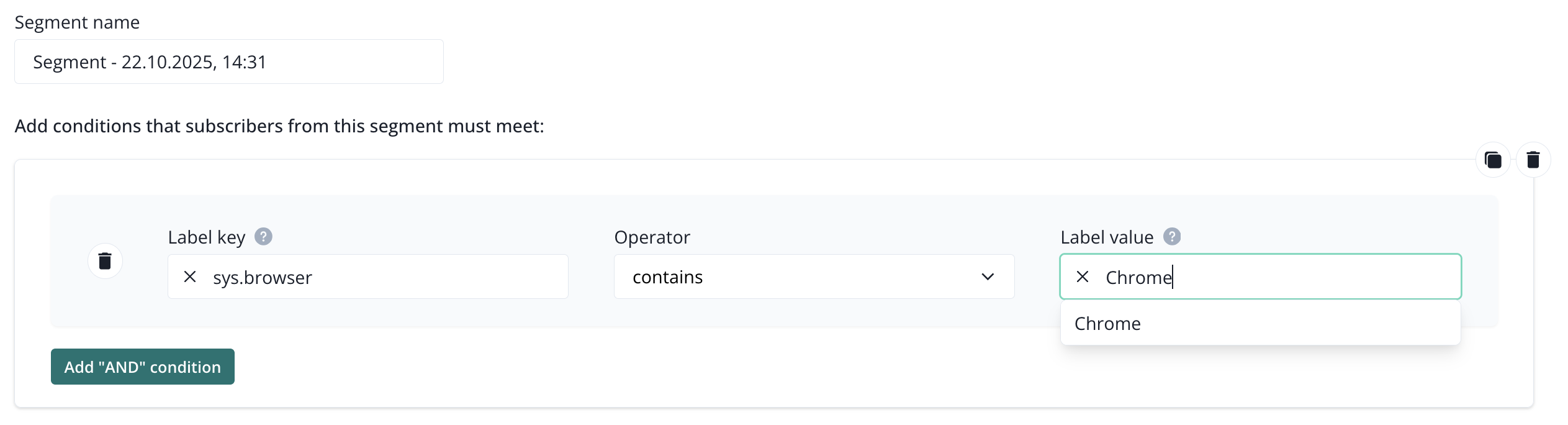Click the Label key field label
Viewport: 1568px width, 425px height.
[206, 237]
